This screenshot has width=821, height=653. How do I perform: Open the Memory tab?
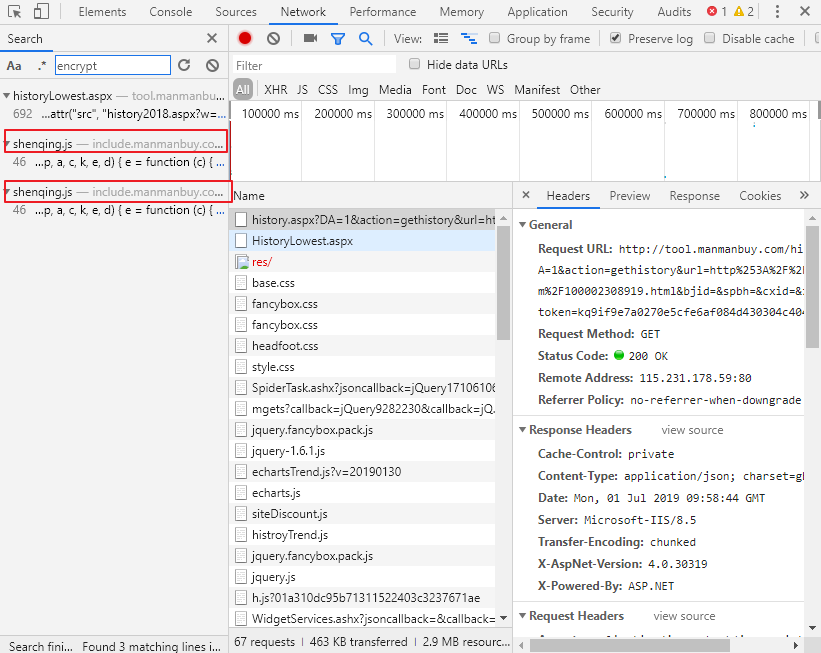462,12
